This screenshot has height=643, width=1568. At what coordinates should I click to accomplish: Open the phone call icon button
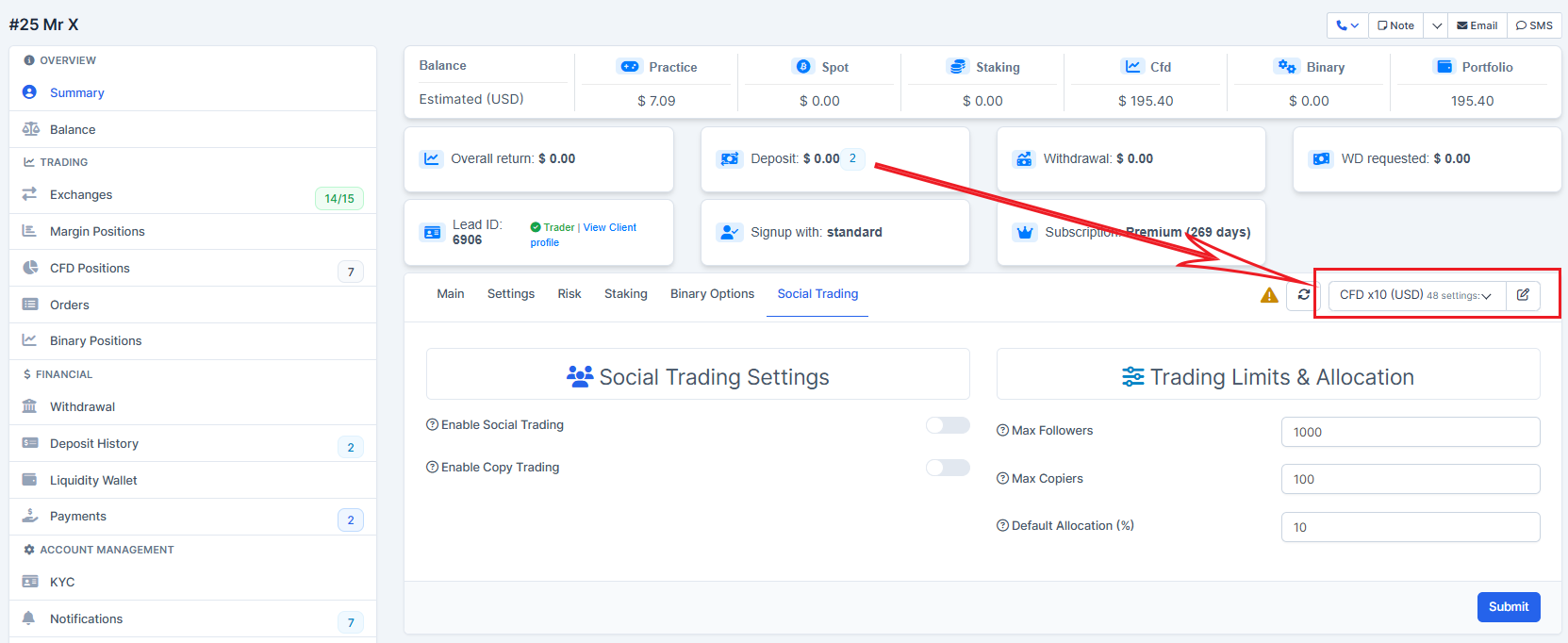point(1346,25)
